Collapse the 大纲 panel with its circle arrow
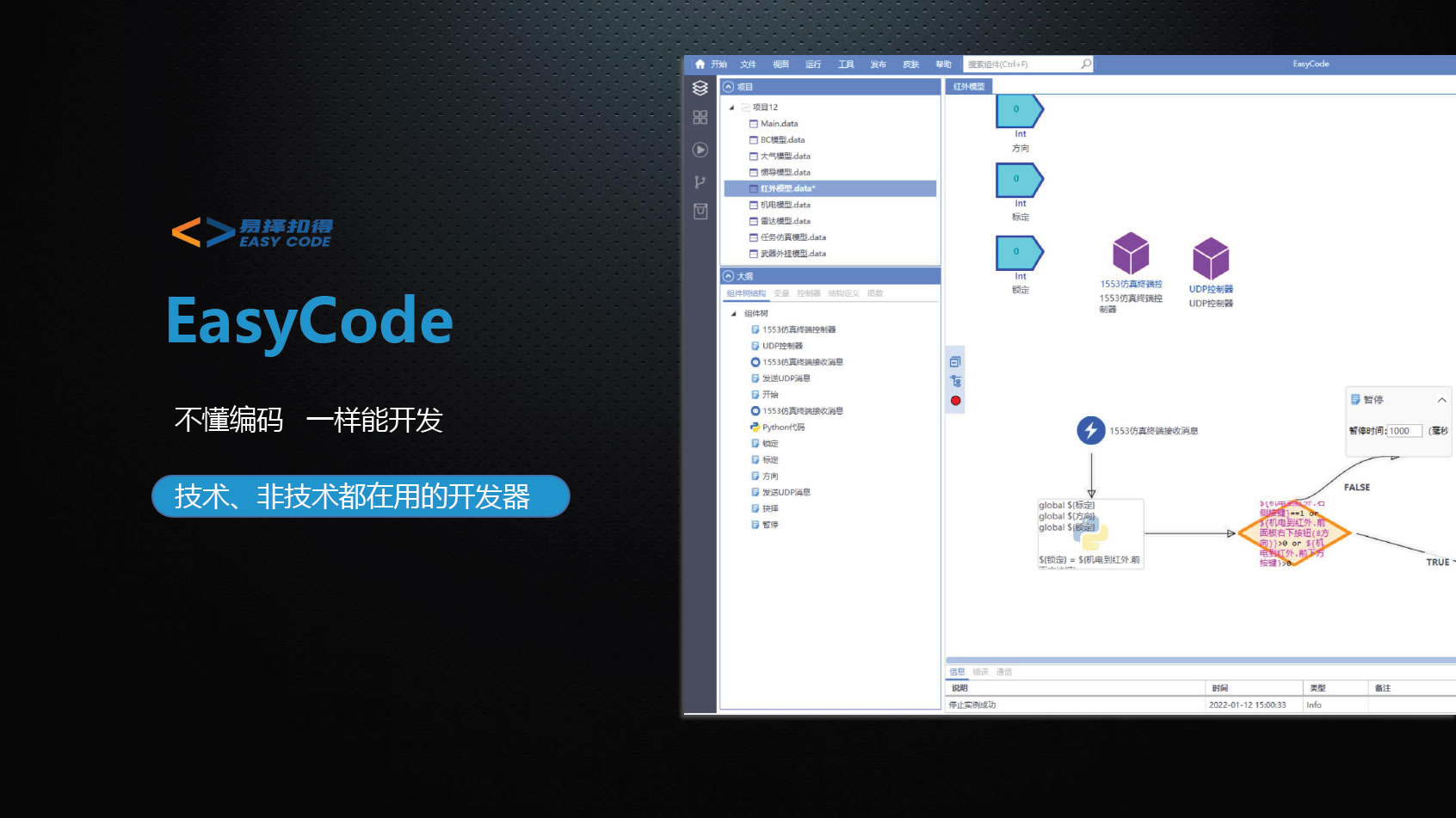This screenshot has height=818, width=1456. click(729, 276)
